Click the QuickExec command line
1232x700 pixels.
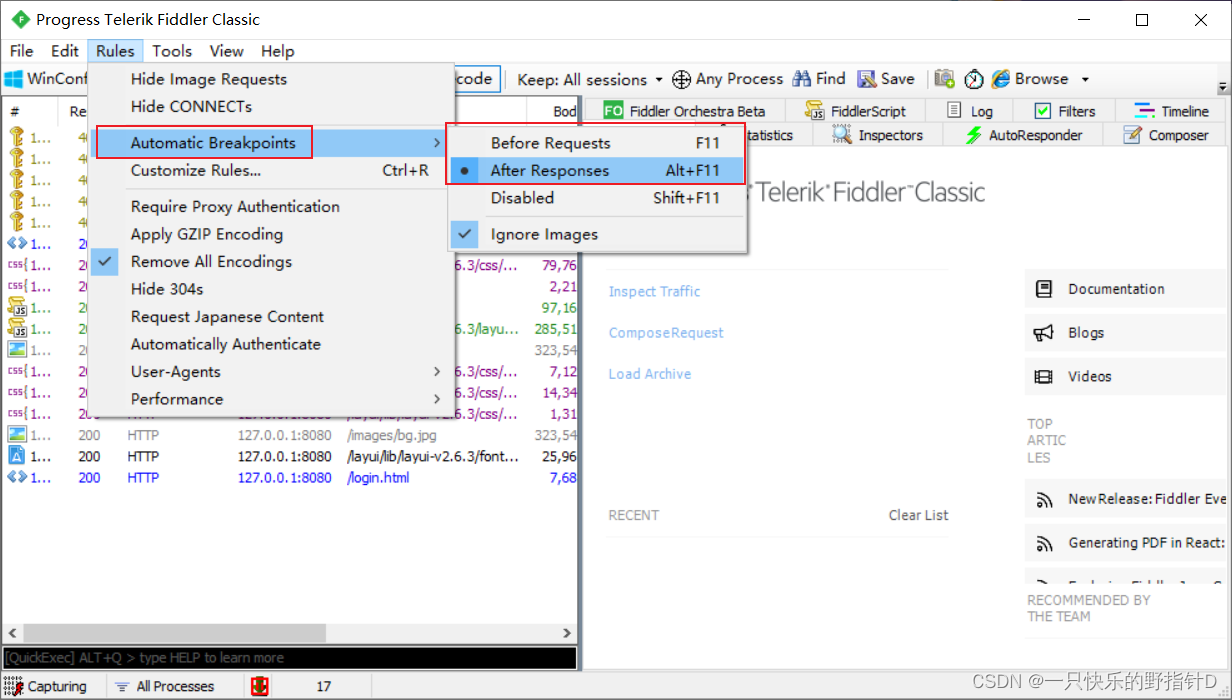point(290,657)
